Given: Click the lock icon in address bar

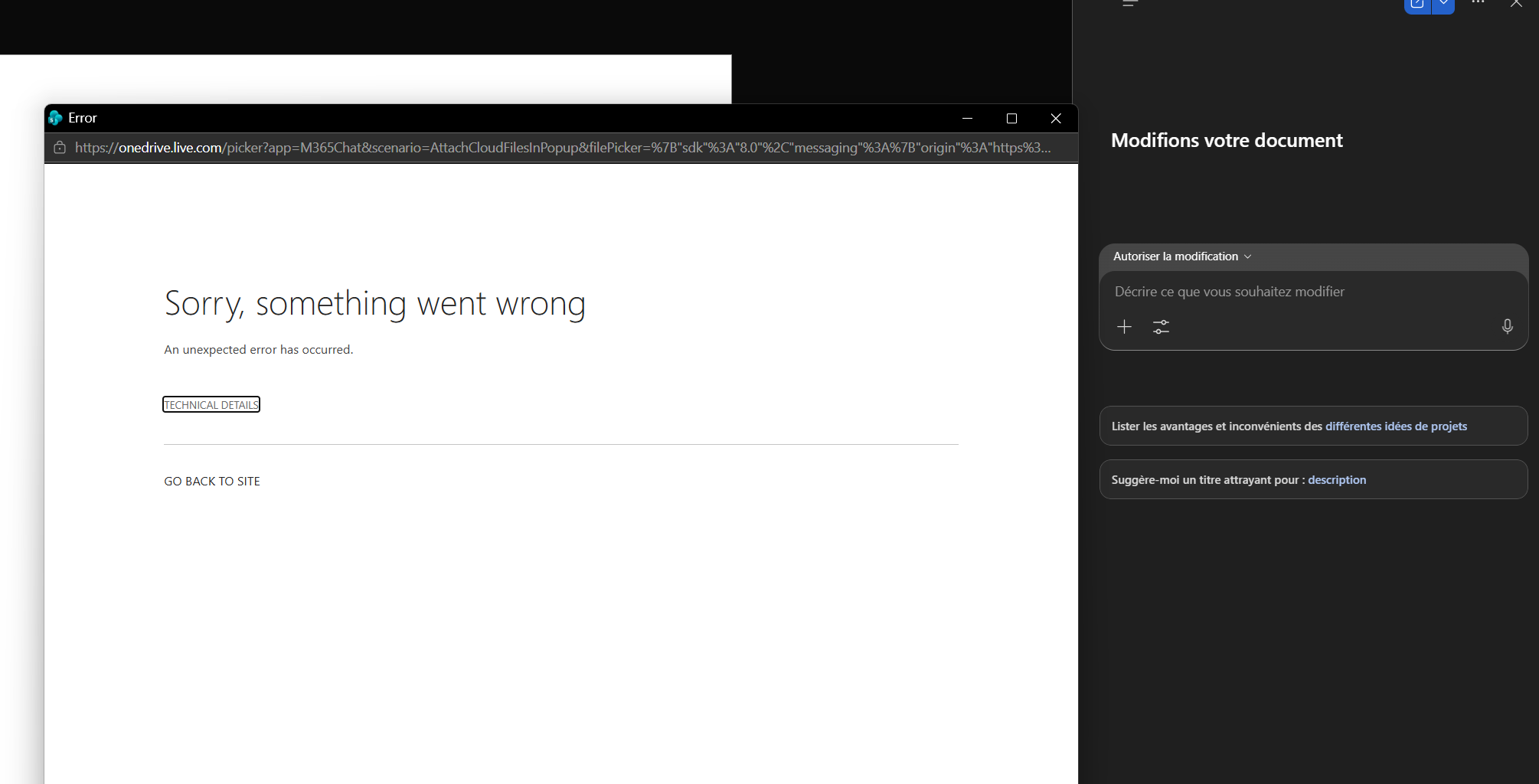Looking at the screenshot, I should (60, 148).
